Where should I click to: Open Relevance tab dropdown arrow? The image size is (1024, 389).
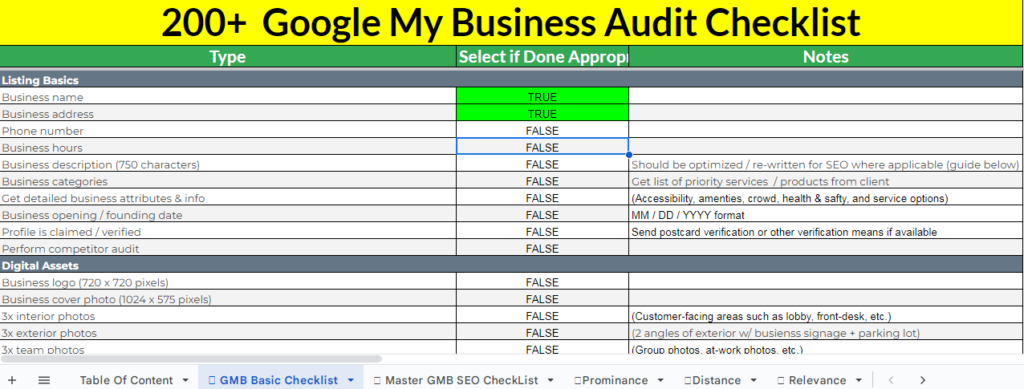click(858, 381)
